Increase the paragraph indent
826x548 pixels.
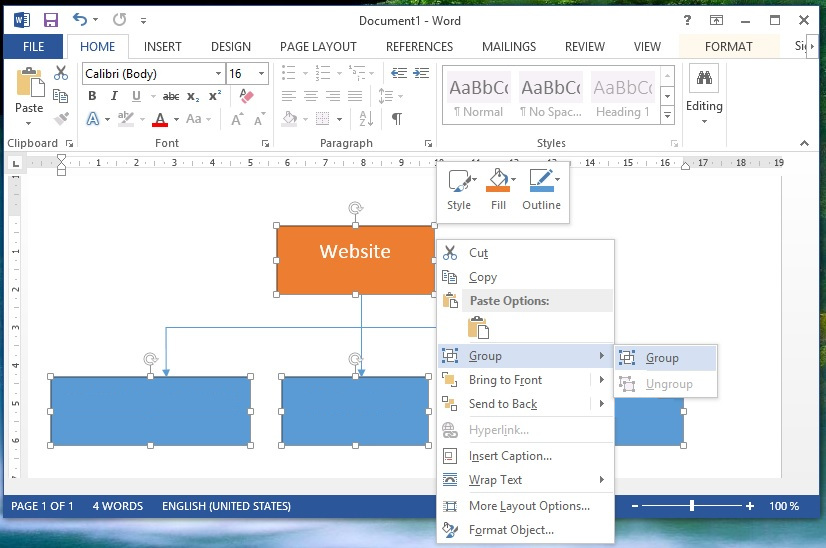coord(421,73)
